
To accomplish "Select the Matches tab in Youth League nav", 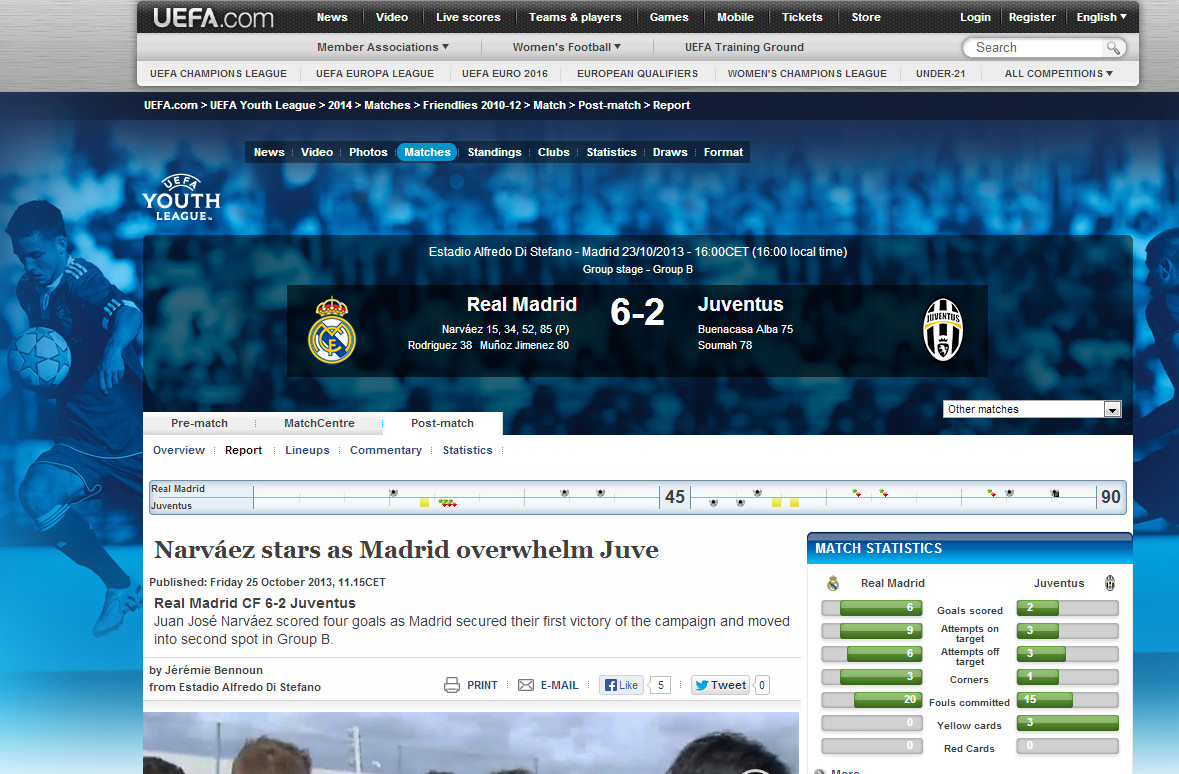I will coord(427,152).
